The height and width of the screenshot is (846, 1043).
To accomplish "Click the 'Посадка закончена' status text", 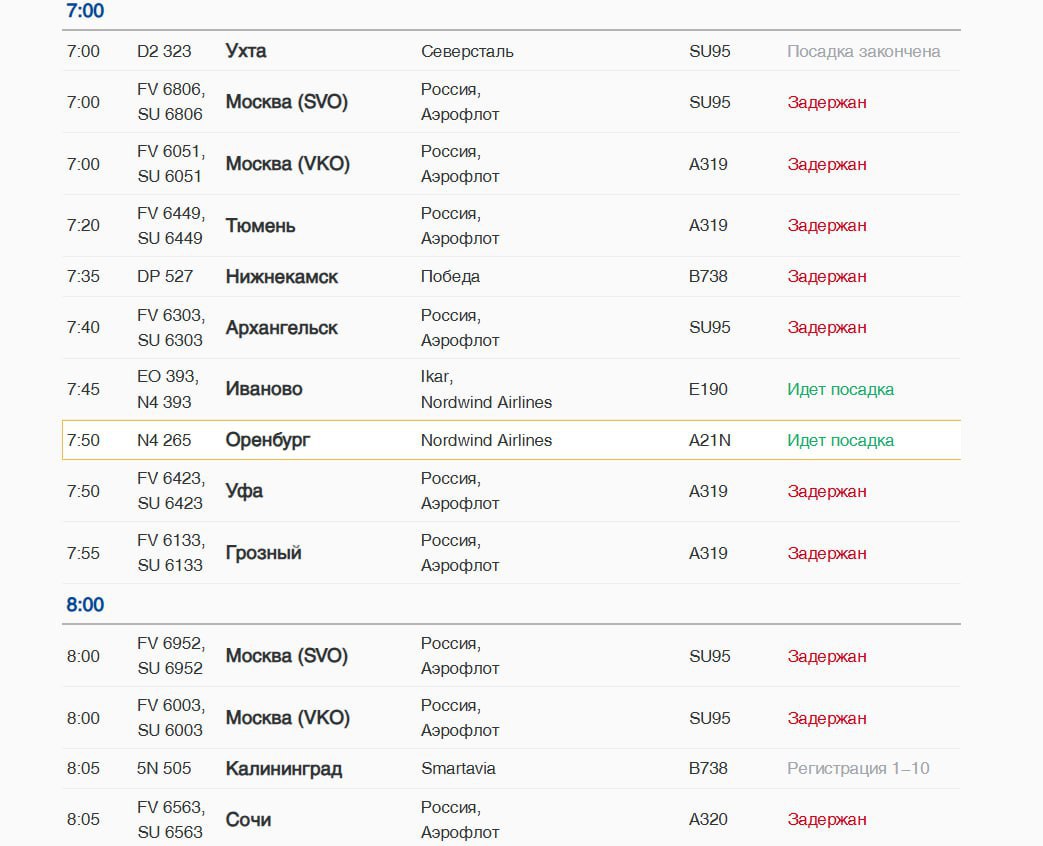I will click(x=863, y=51).
